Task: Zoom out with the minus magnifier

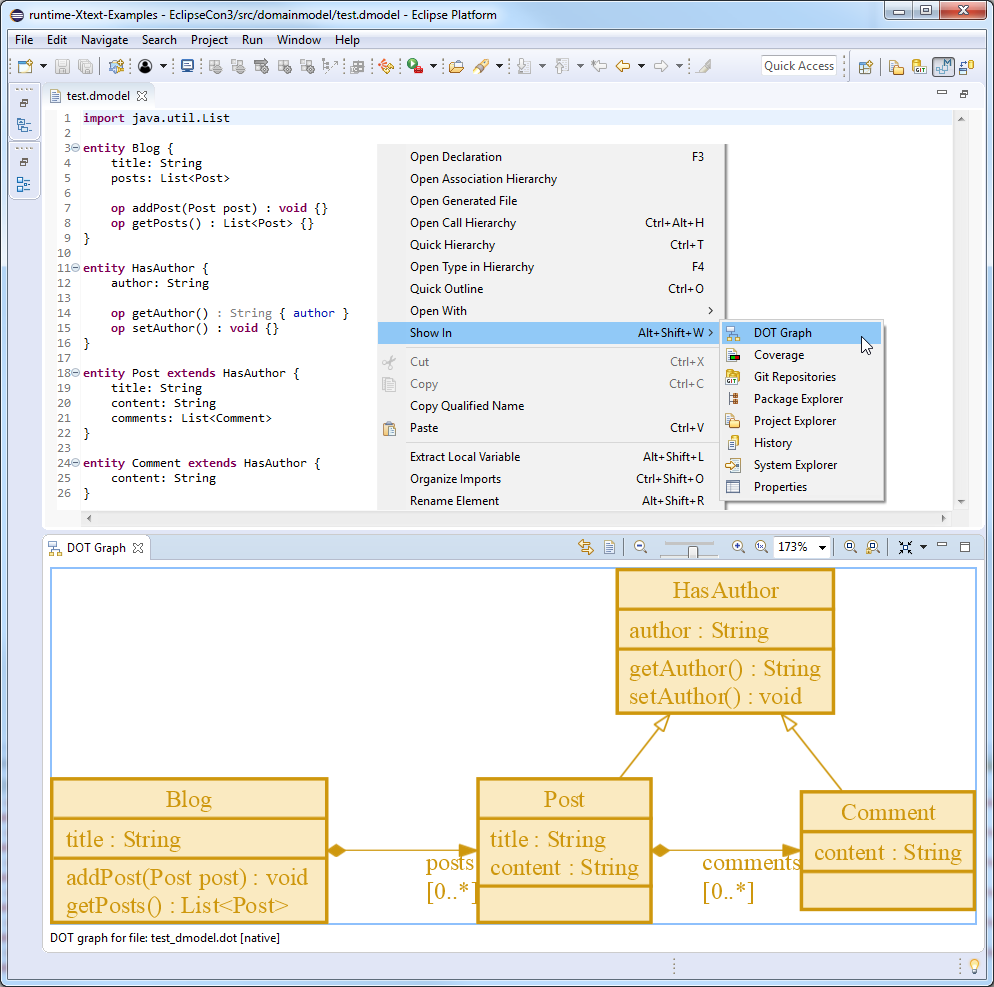Action: [640, 546]
